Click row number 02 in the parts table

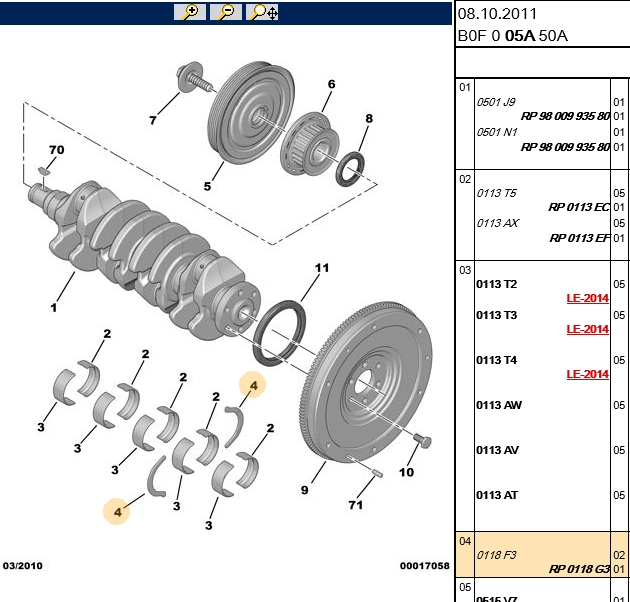(x=465, y=179)
